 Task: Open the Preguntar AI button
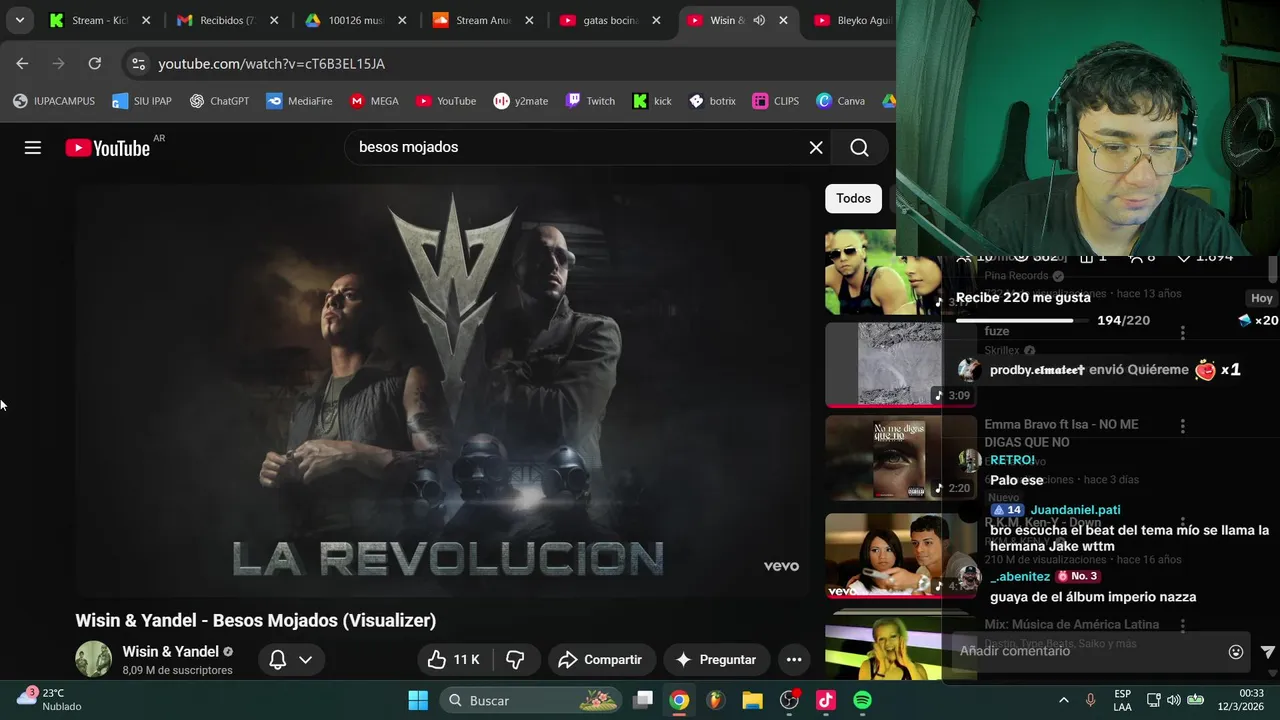pyautogui.click(x=715, y=660)
